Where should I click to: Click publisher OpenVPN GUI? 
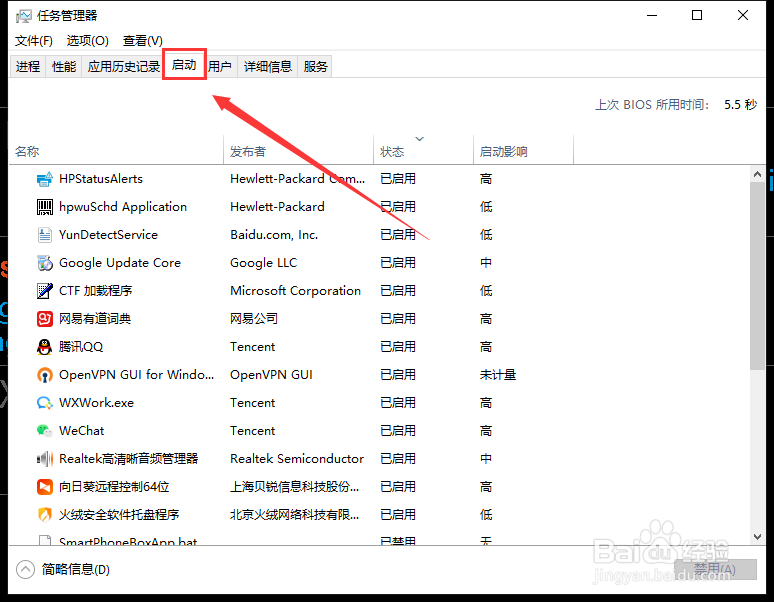point(271,375)
